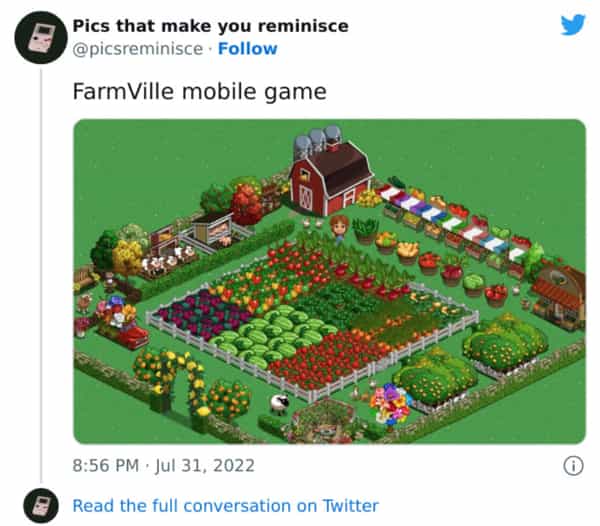Click the Pics that make you reminisce avatar
600x526 pixels.
coord(41,38)
